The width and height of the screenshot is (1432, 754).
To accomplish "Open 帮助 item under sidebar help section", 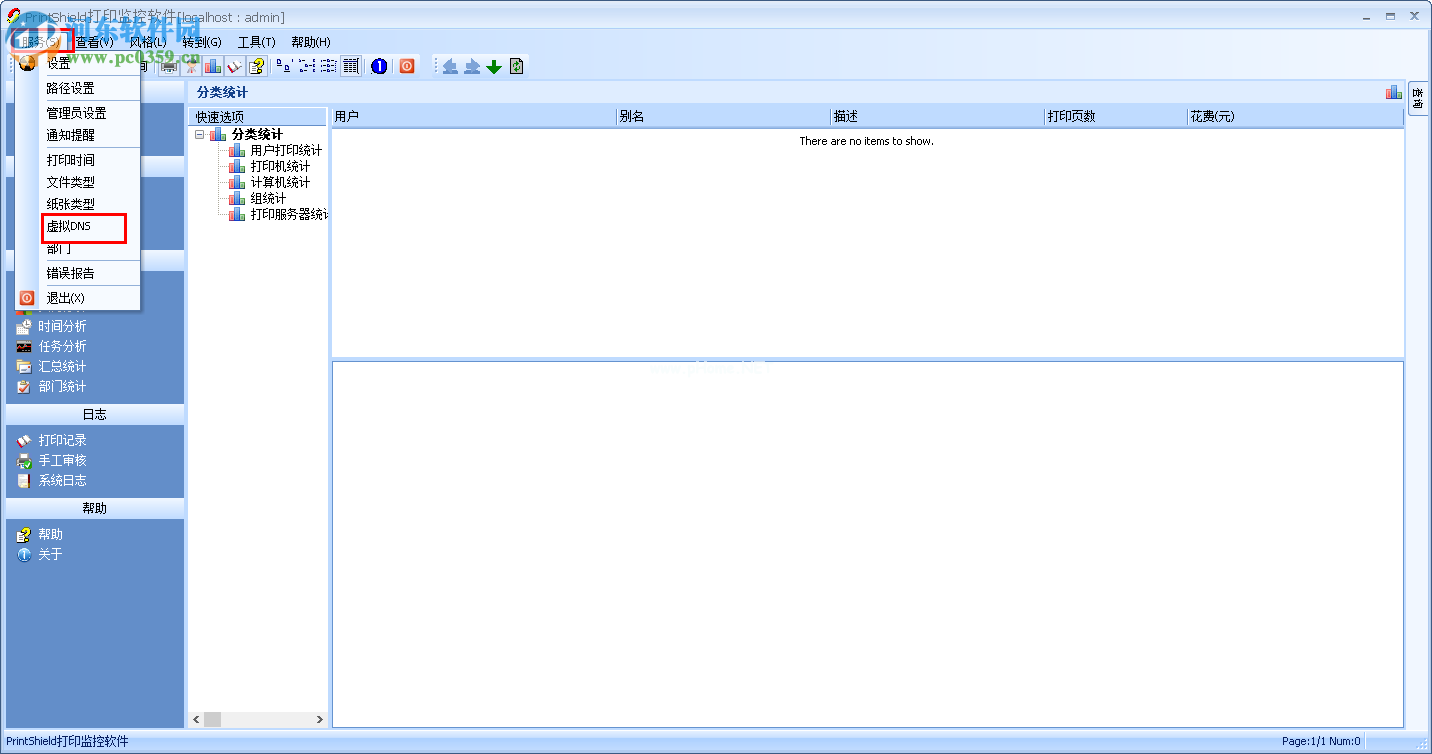I will 50,534.
